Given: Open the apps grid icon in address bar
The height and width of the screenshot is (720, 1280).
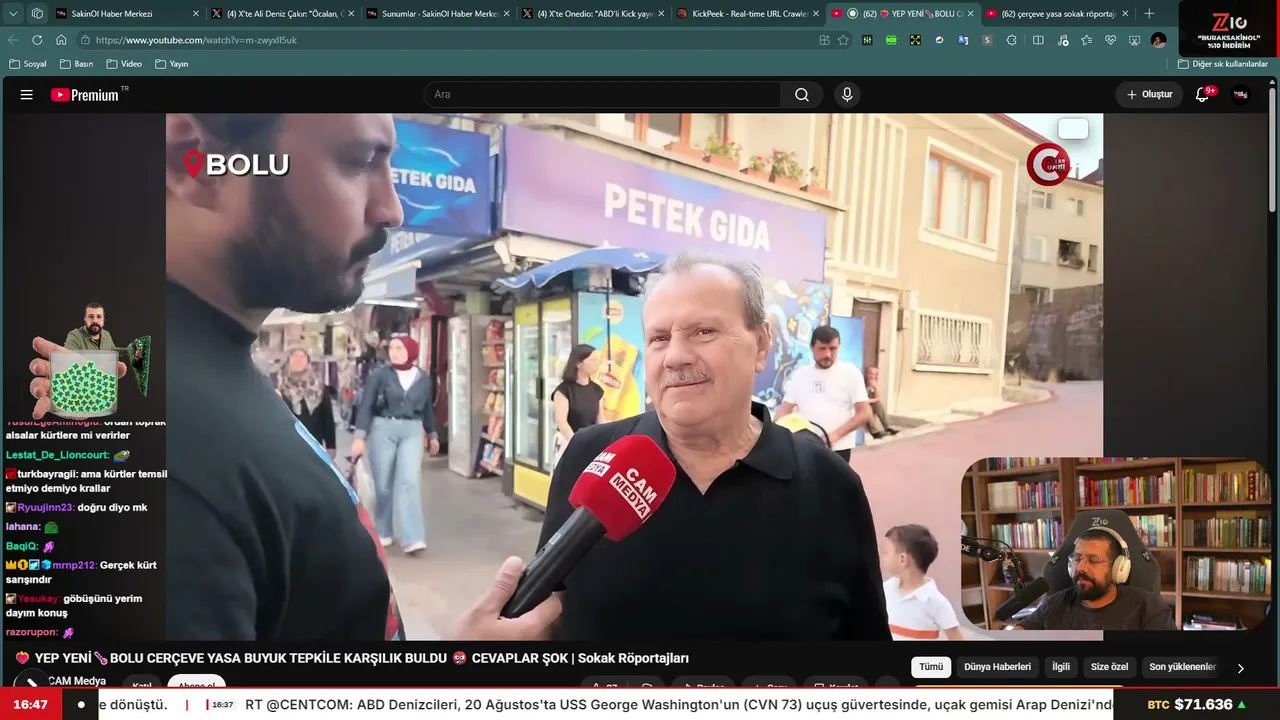Looking at the screenshot, I should click(x=824, y=40).
